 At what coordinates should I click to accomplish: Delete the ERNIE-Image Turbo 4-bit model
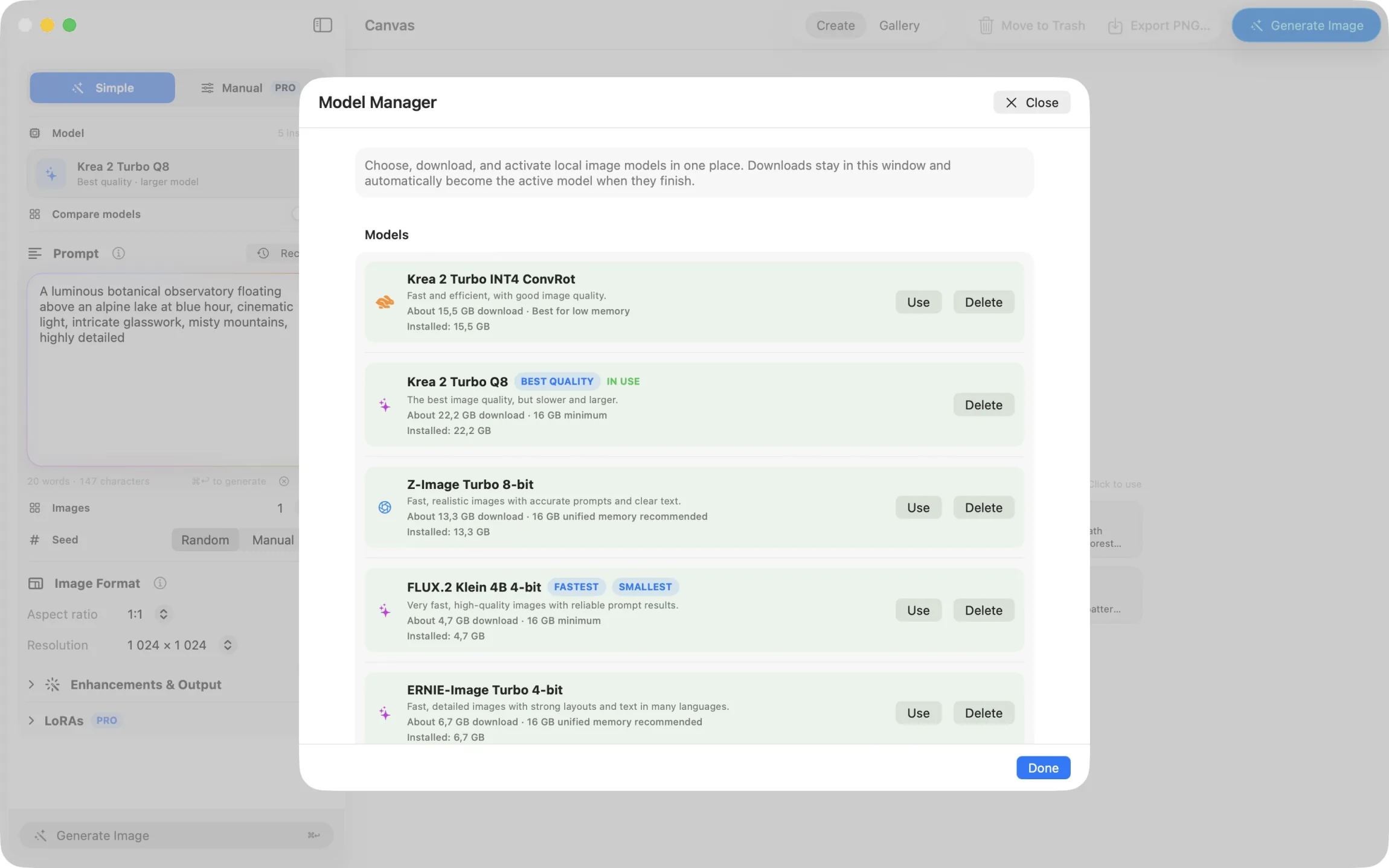pyautogui.click(x=984, y=713)
